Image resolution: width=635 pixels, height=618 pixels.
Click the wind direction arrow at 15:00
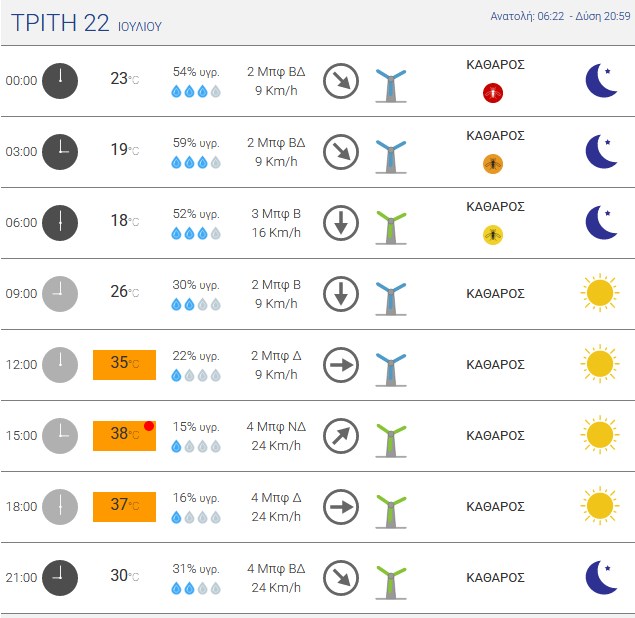[x=341, y=436]
